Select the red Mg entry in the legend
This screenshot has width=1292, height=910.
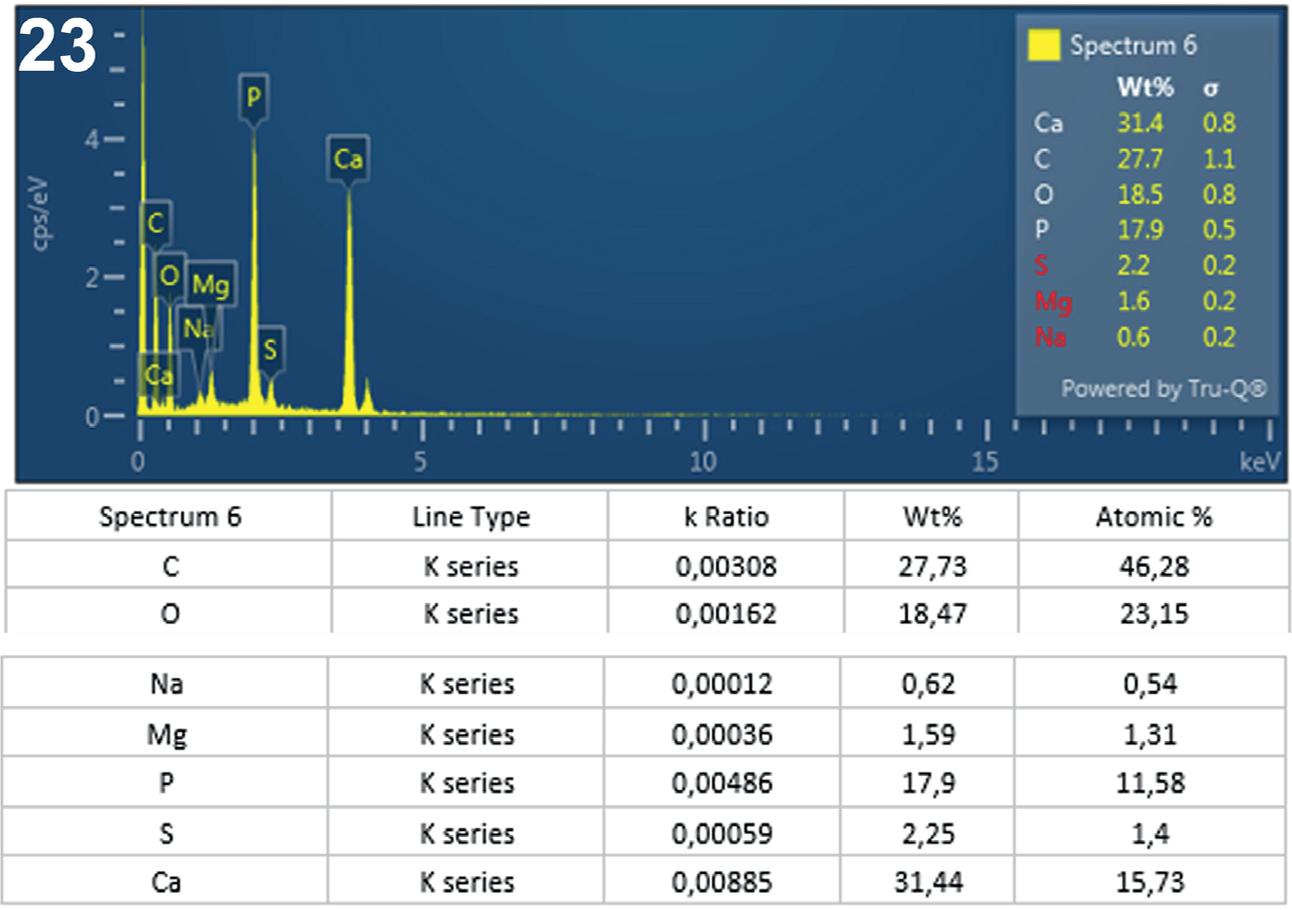(1052, 301)
